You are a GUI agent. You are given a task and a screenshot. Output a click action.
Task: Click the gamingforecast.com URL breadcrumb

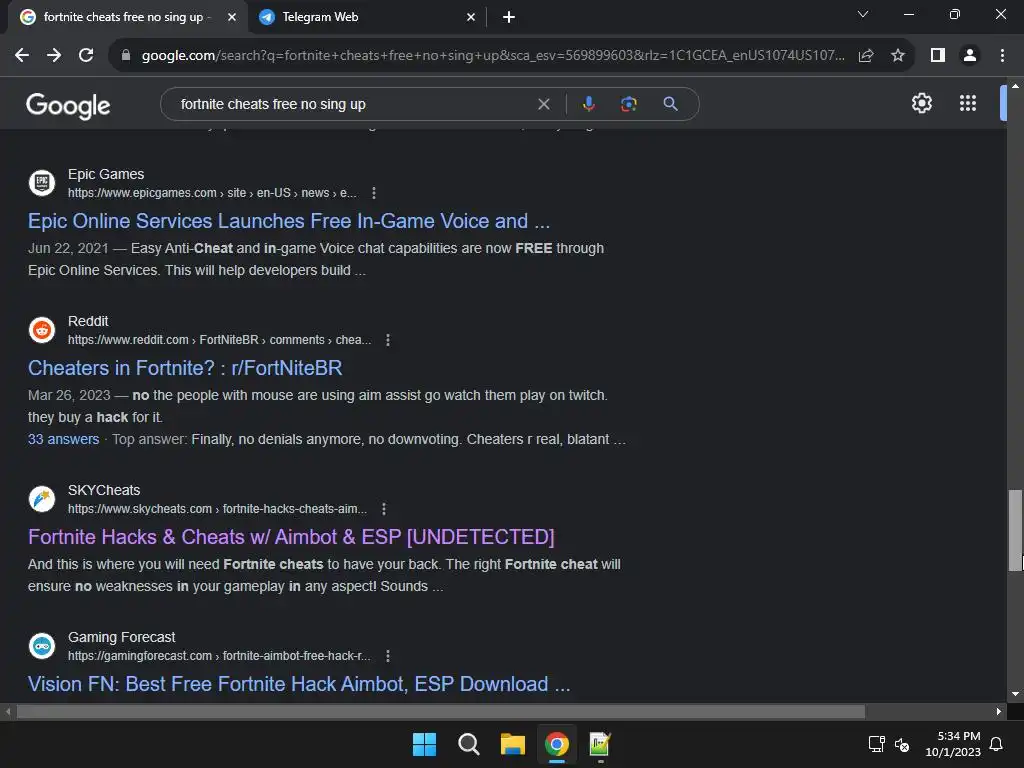(219, 656)
